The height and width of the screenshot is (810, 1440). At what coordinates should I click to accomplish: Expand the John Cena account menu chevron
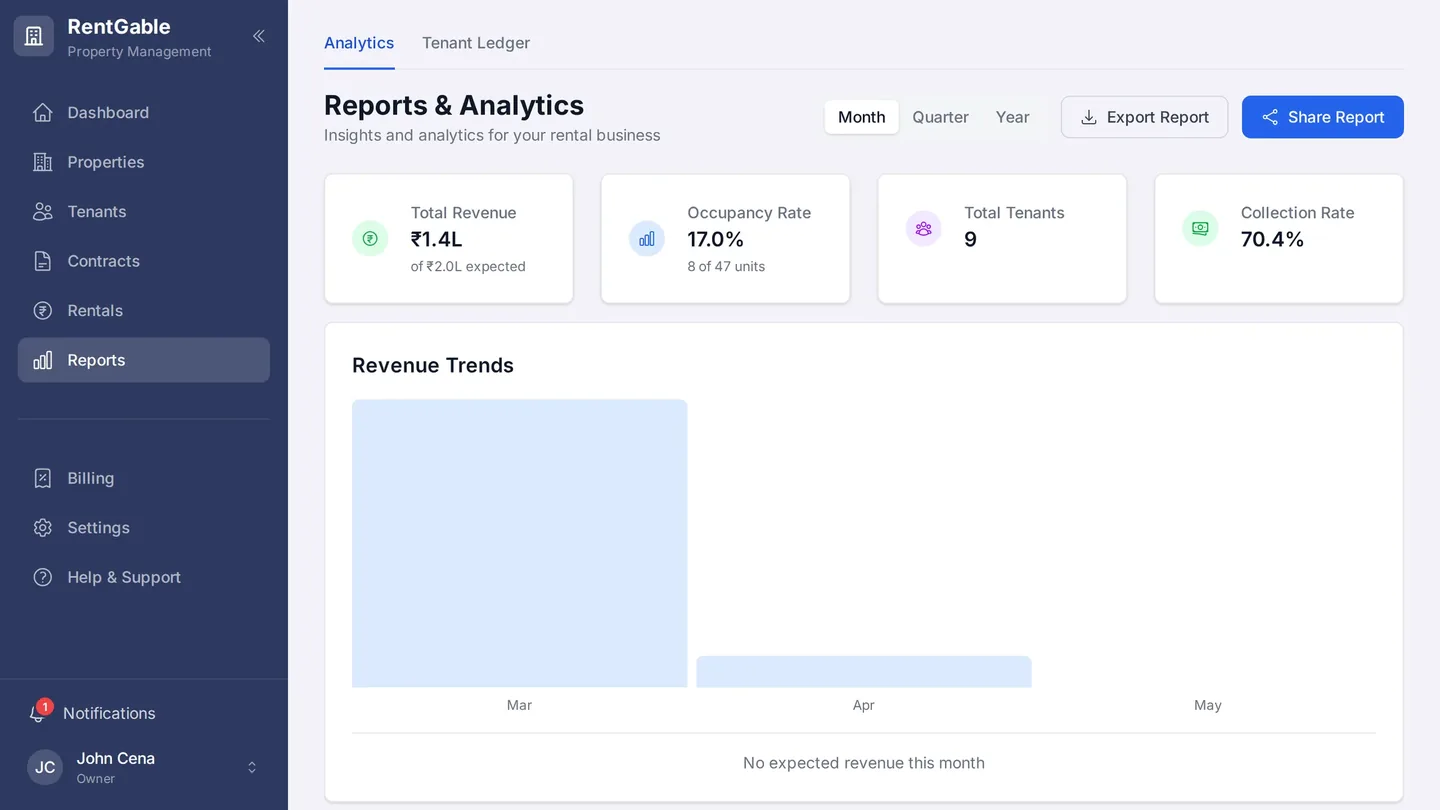pos(252,767)
